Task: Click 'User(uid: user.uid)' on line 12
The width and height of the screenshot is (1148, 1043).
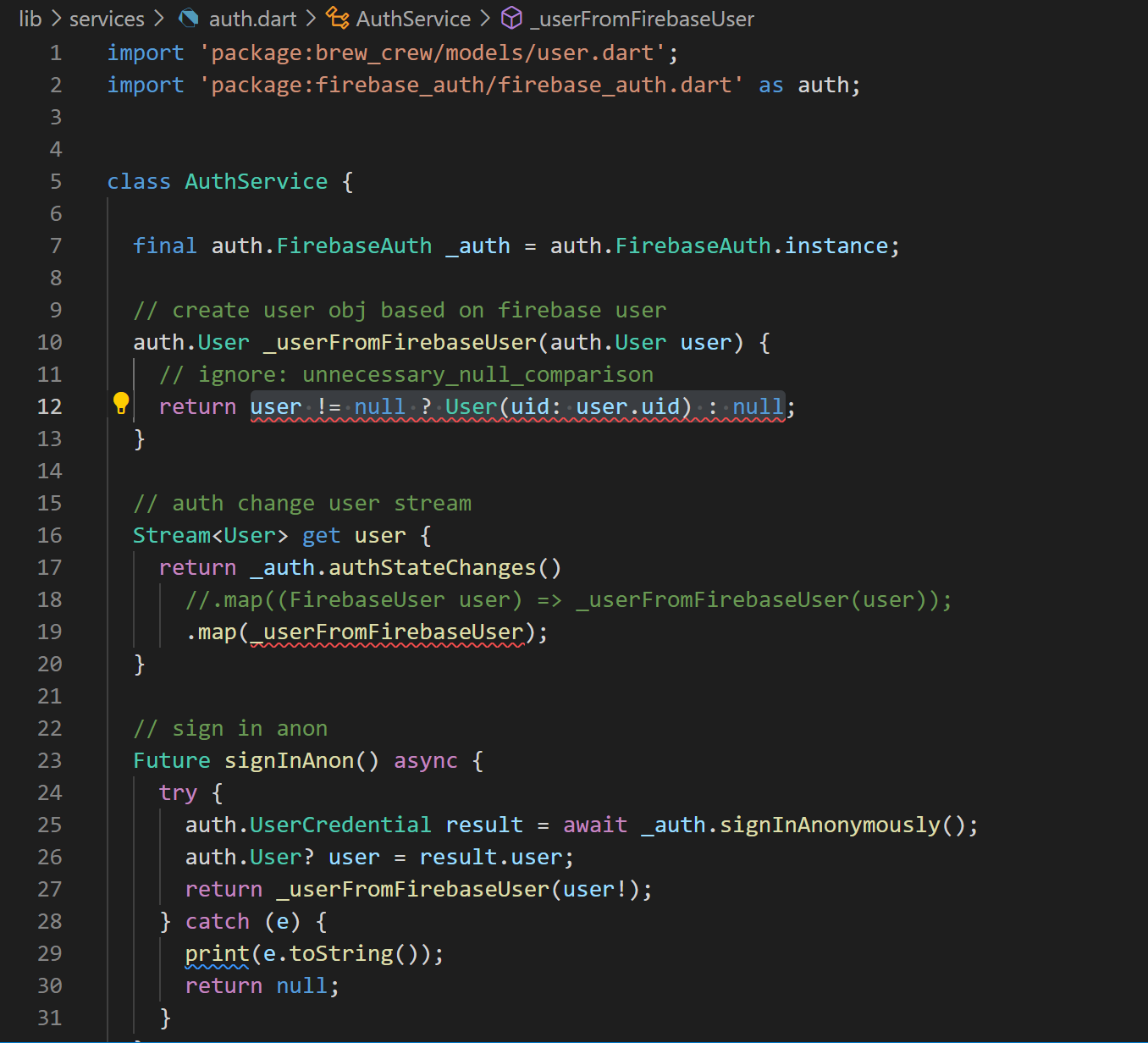Action: point(569,406)
